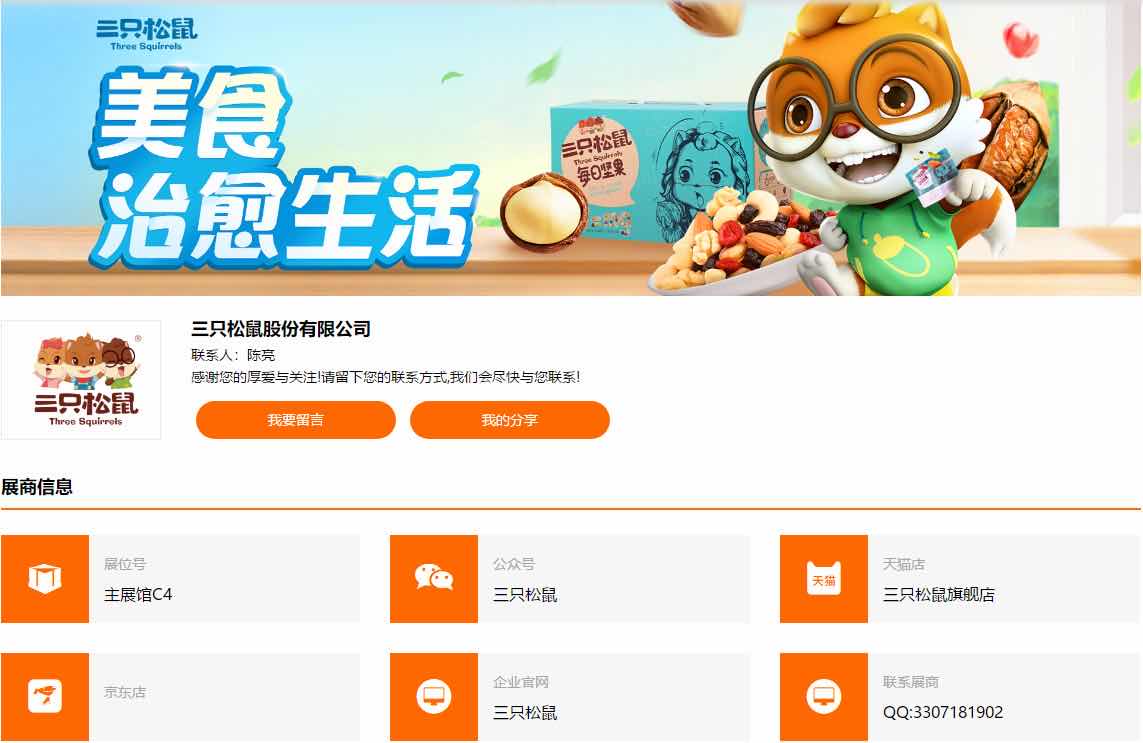This screenshot has height=743, width=1143.
Task: Click the 展商信息 section heading
Action: tap(36, 487)
